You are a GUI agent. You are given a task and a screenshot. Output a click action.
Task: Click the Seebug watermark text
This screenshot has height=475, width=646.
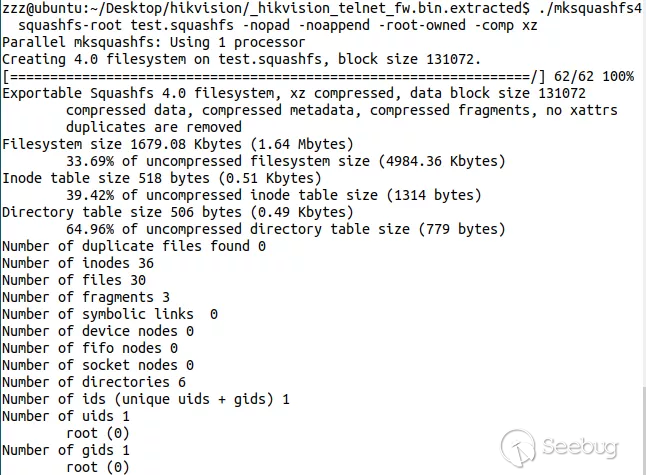point(583,447)
